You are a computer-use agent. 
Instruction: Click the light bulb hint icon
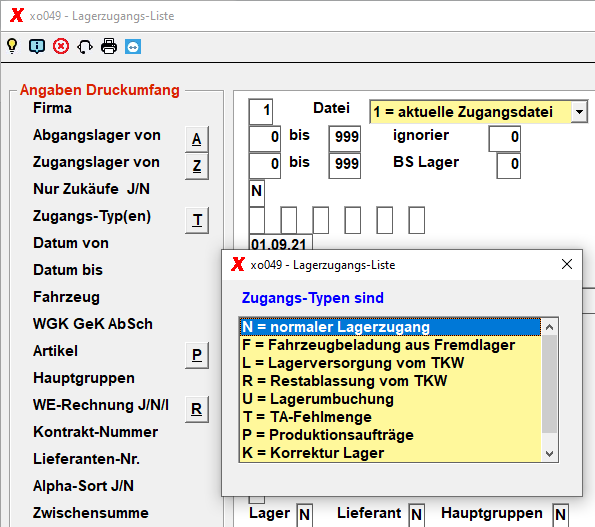tap(12, 47)
